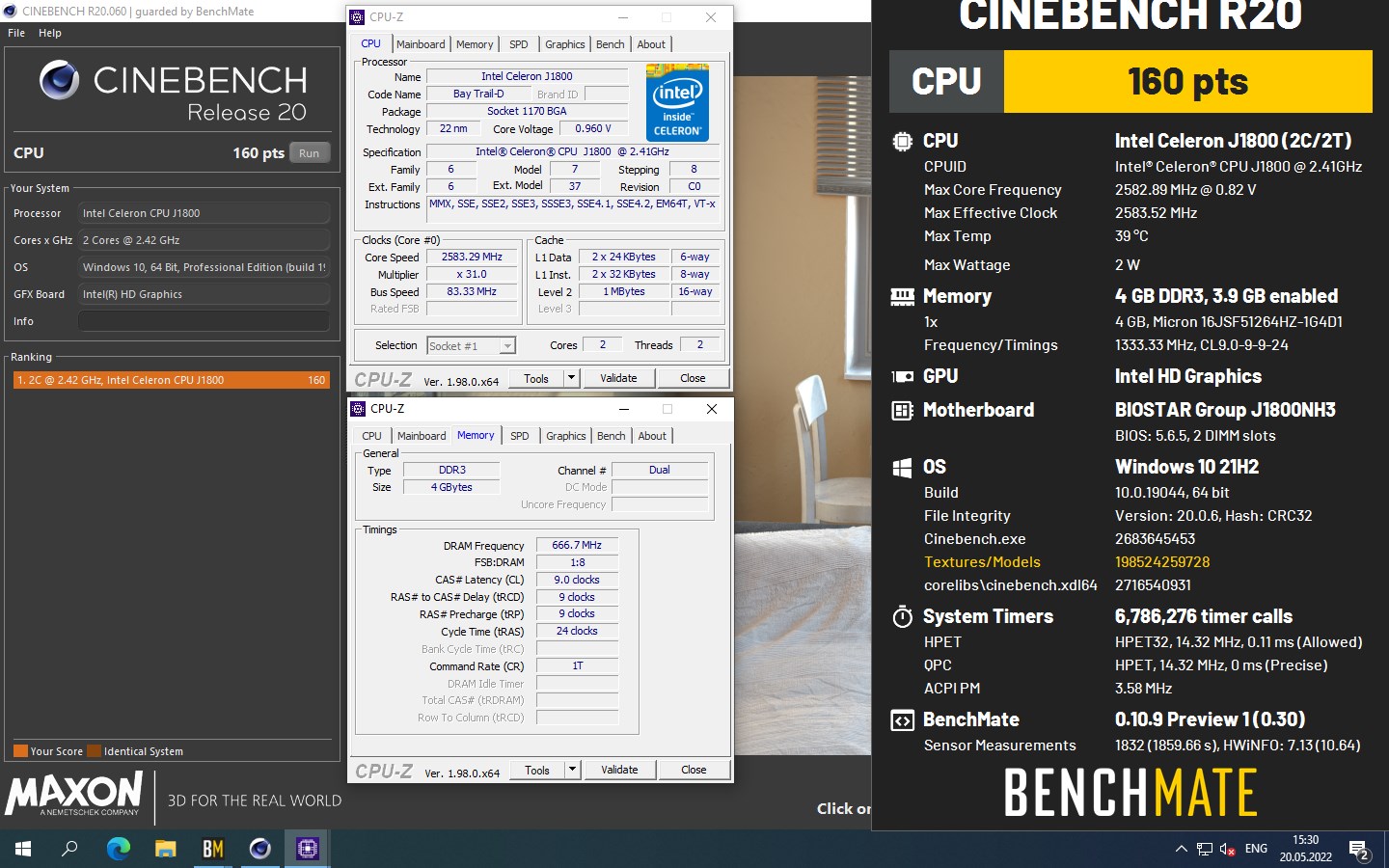Click Cinebench title bar app icon
Screen dimensions: 1389x868
pos(10,12)
